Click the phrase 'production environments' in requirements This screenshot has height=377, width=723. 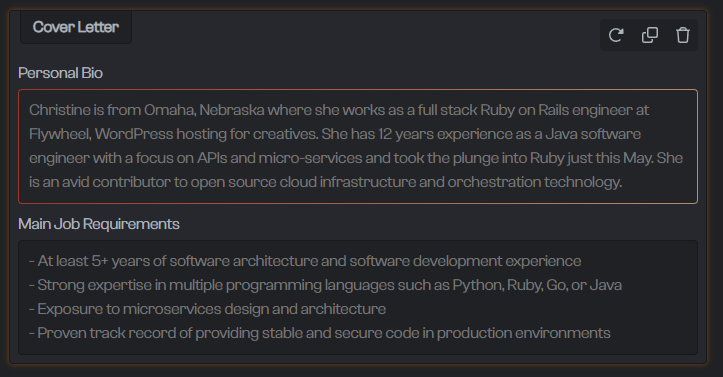(524, 333)
